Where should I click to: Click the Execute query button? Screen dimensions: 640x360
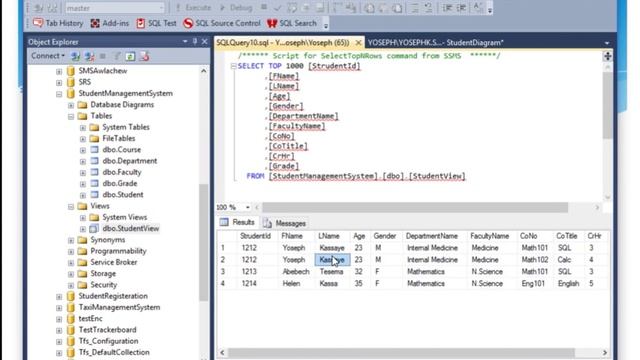pos(193,8)
